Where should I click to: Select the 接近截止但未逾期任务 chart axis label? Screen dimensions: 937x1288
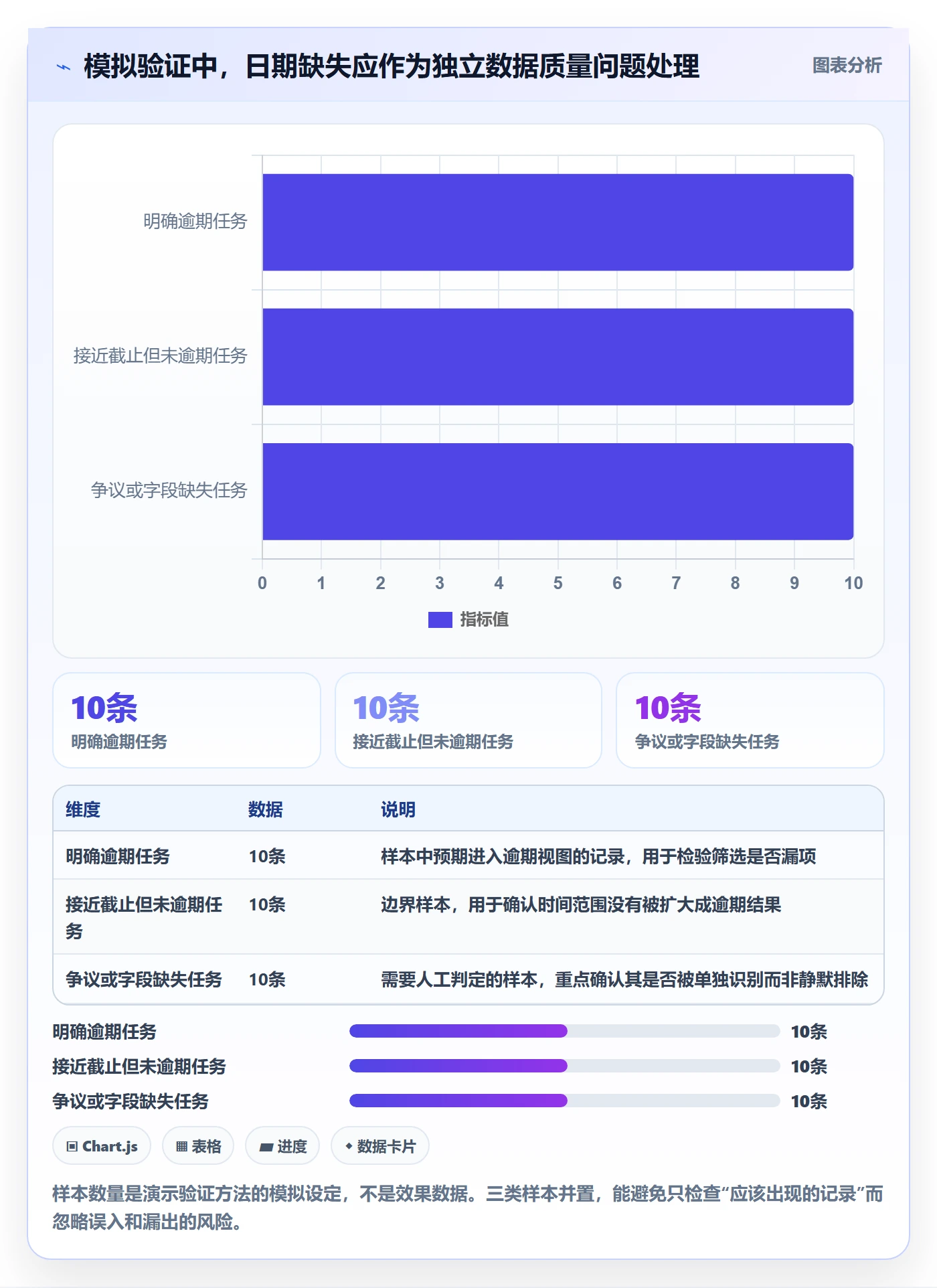coord(161,356)
